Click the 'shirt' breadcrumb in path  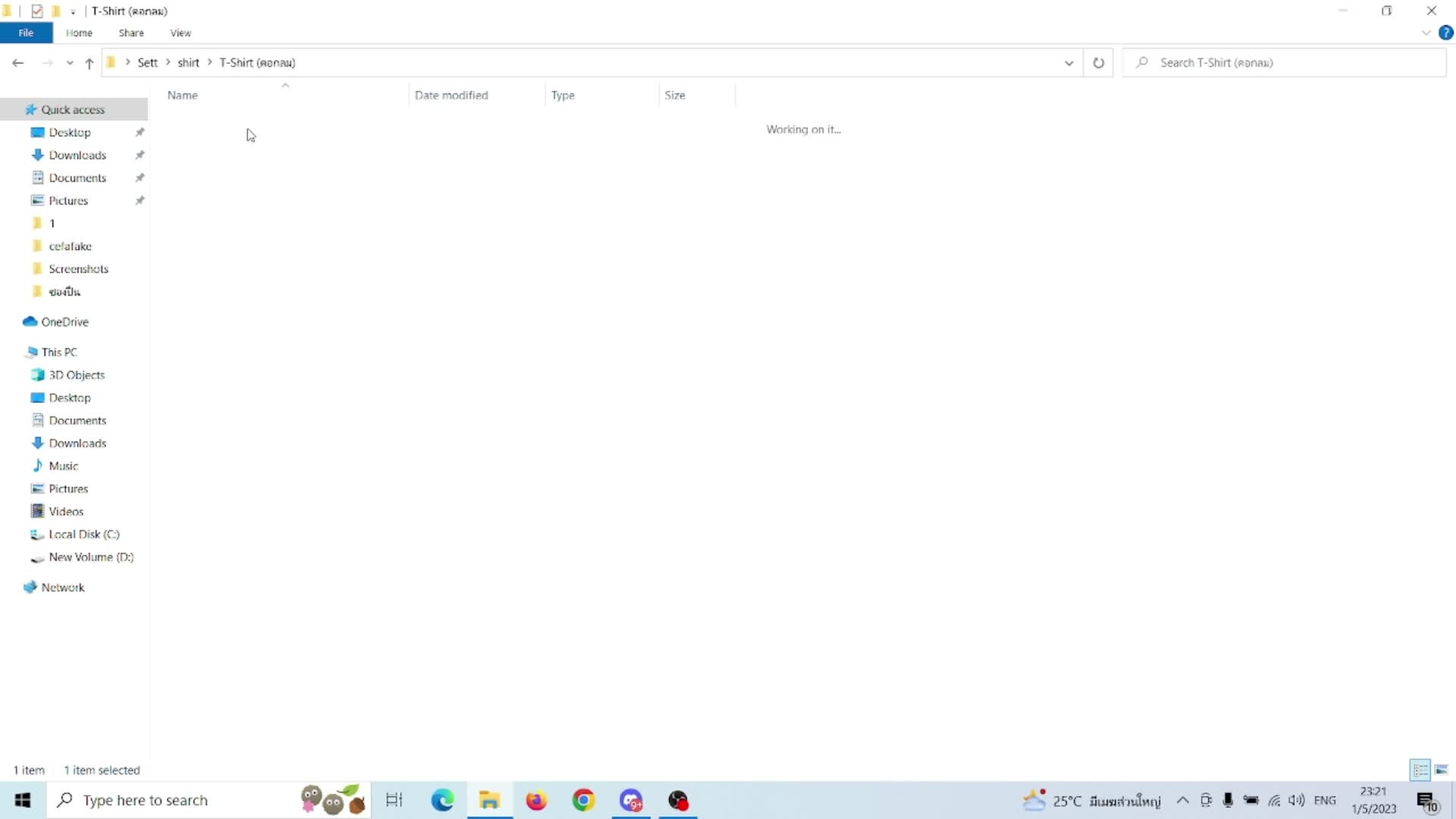(x=188, y=63)
